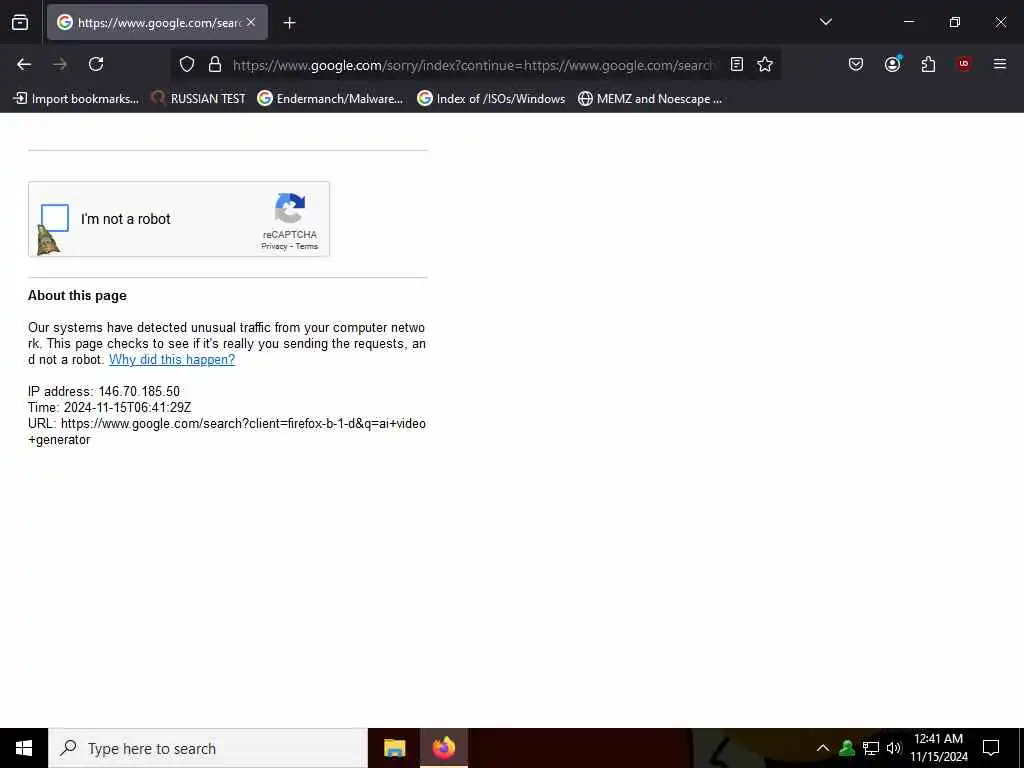Open Index of /ISOs/Windows bookmark
This screenshot has height=768, width=1024.
pyautogui.click(x=491, y=99)
